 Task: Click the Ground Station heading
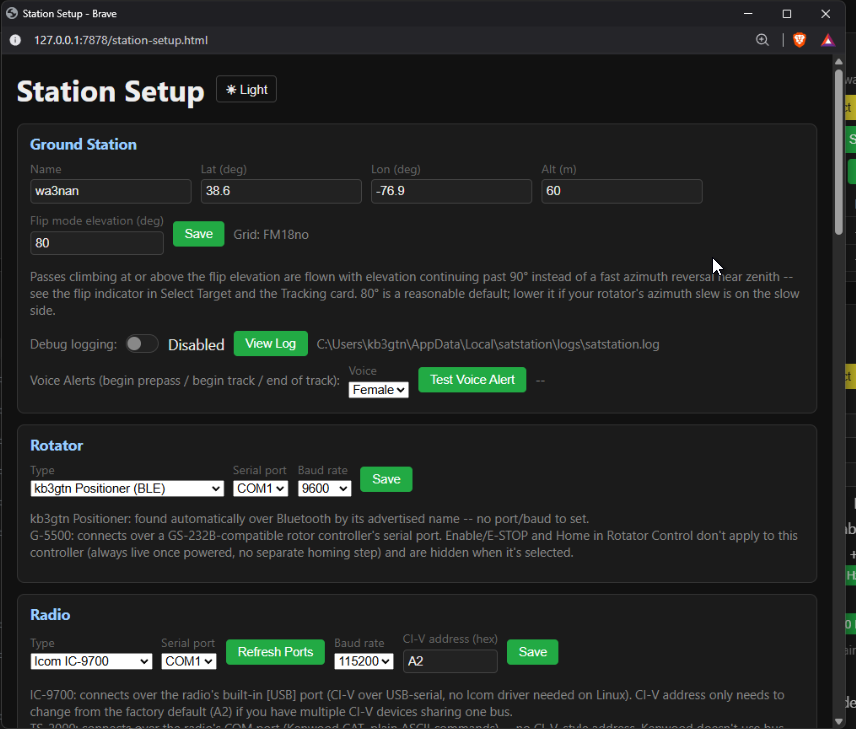coord(84,145)
